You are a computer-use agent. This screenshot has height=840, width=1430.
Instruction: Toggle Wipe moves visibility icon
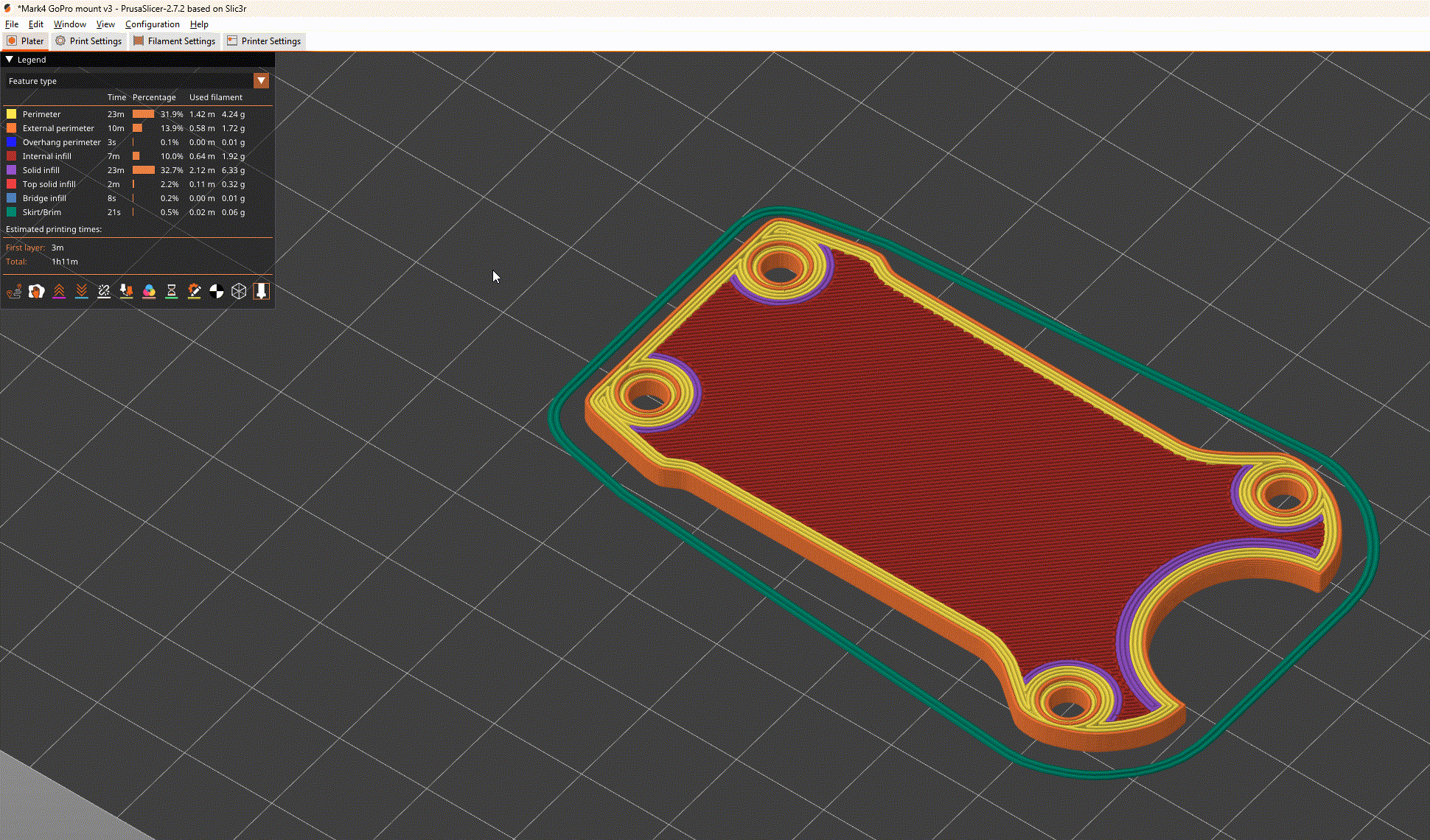click(37, 292)
